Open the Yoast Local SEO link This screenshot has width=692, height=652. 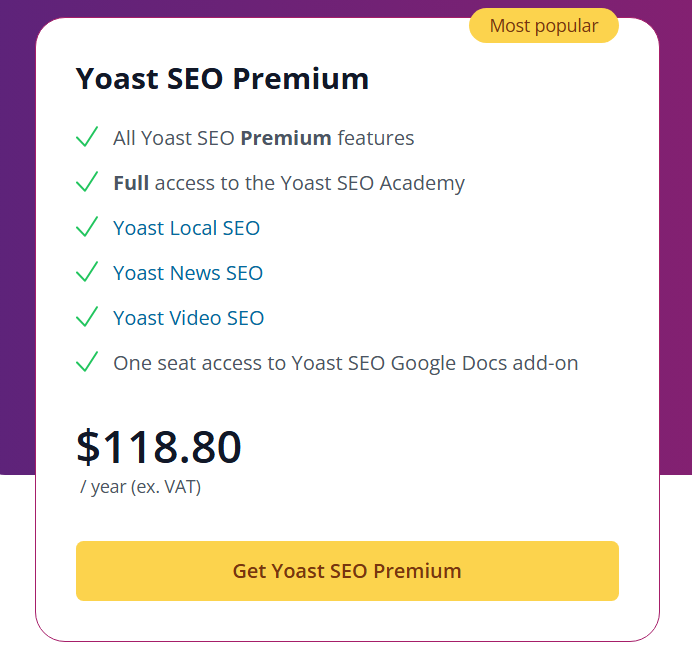pyautogui.click(x=186, y=228)
